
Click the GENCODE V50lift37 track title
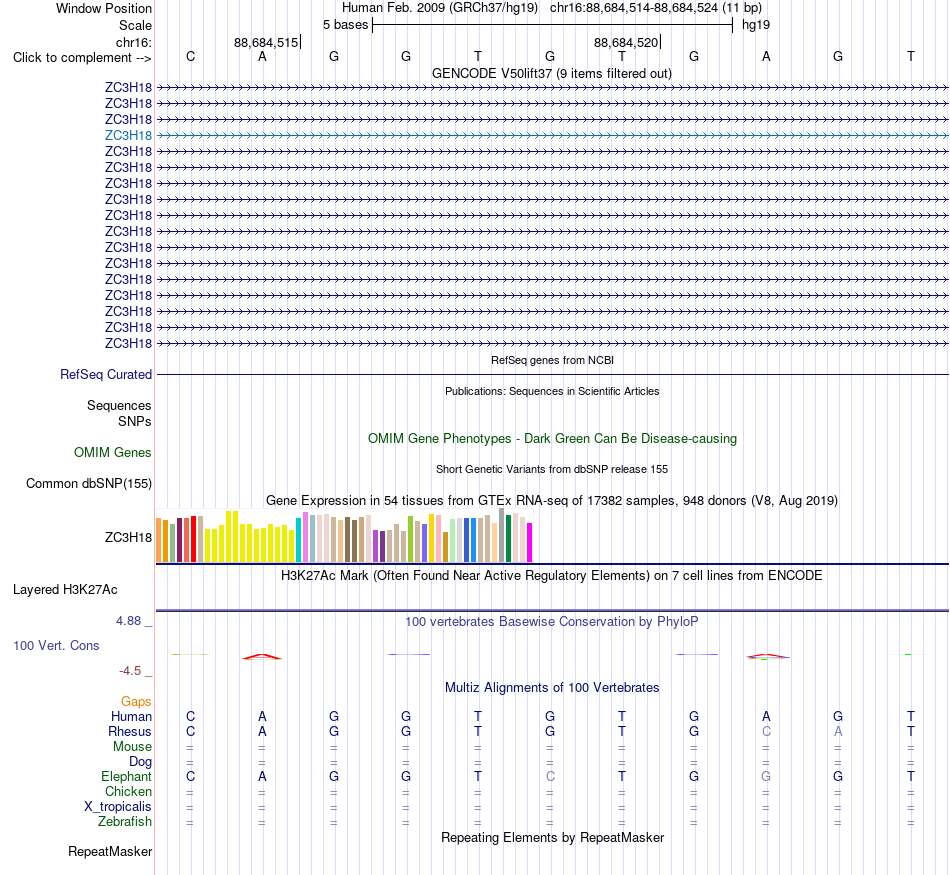552,74
